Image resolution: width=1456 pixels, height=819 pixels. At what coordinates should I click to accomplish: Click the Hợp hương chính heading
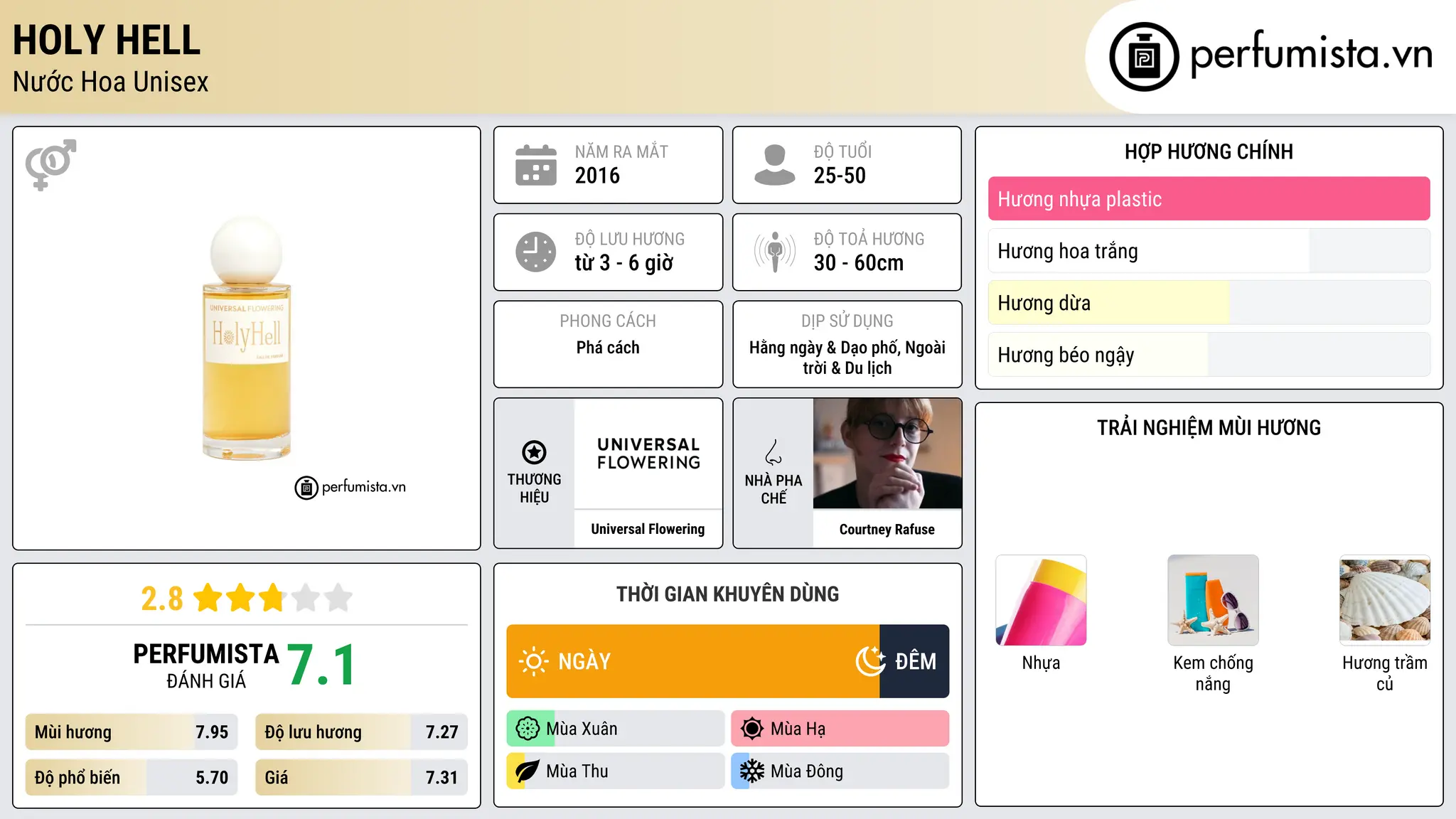click(x=1209, y=152)
